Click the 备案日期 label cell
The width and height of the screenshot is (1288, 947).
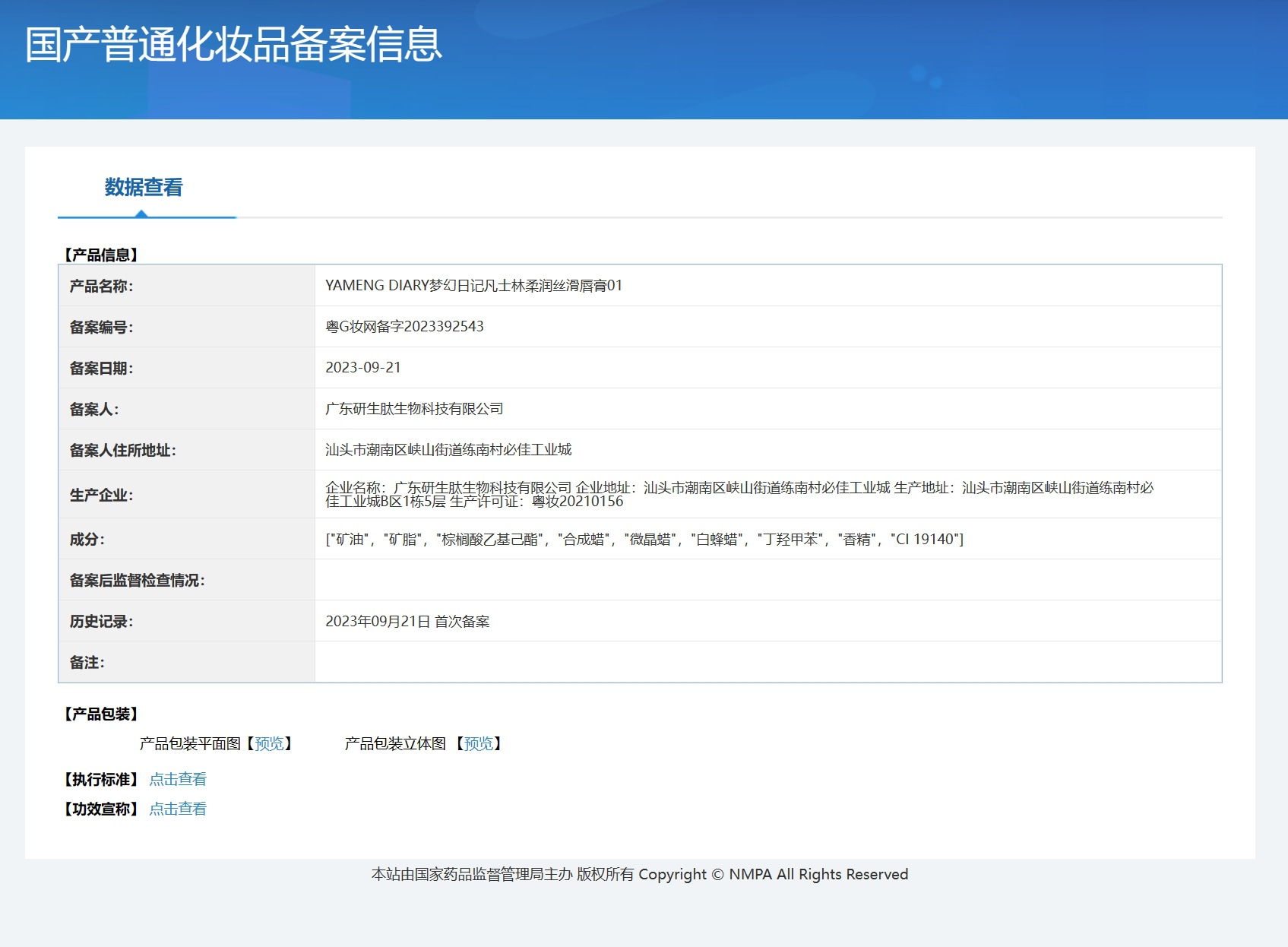coord(187,368)
